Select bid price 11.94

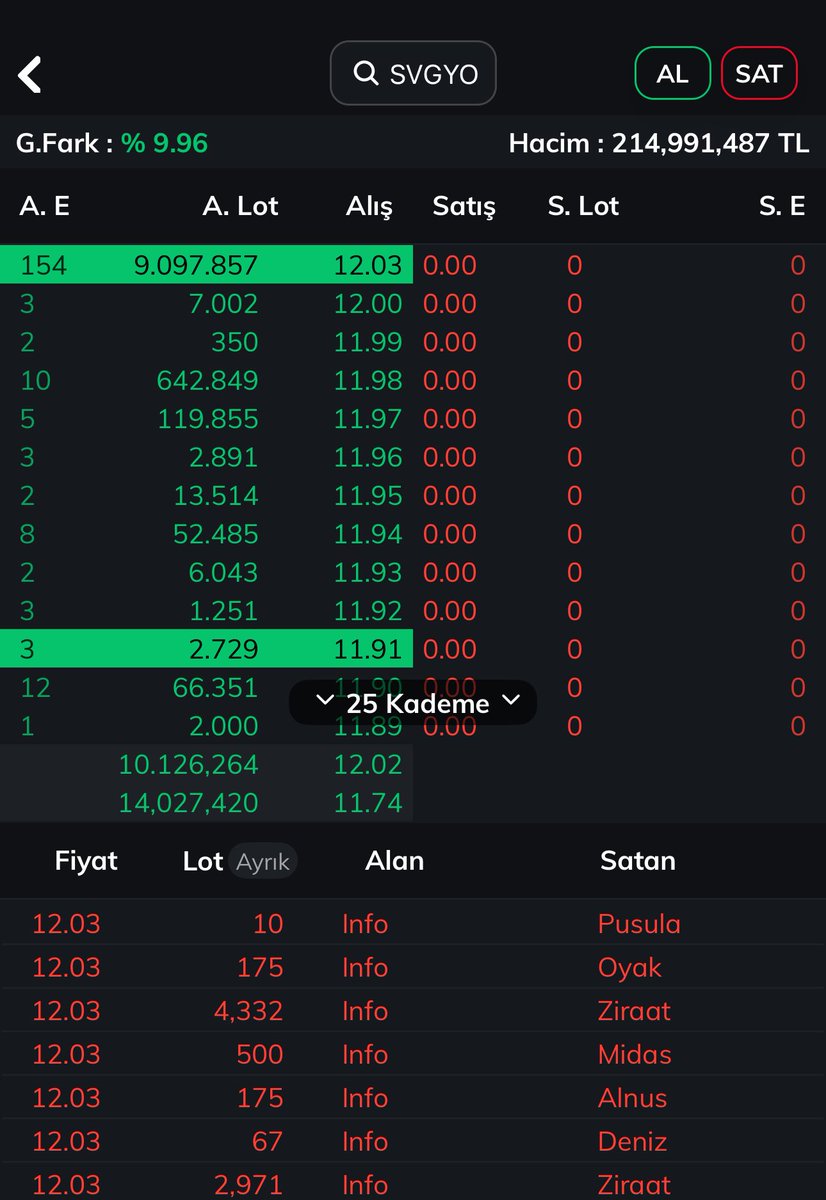click(368, 534)
